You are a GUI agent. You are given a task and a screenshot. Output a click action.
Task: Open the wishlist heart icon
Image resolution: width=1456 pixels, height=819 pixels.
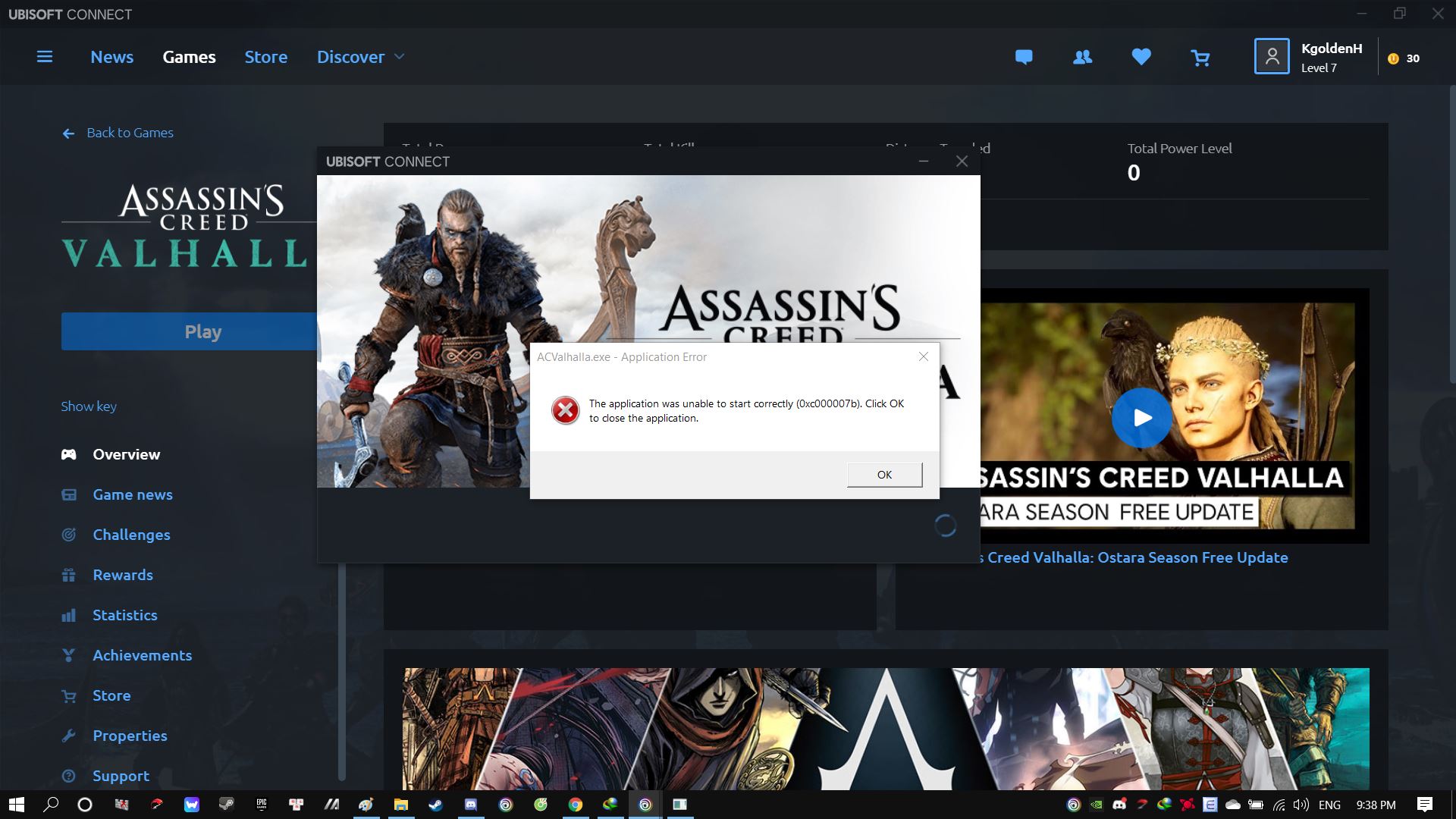tap(1141, 57)
